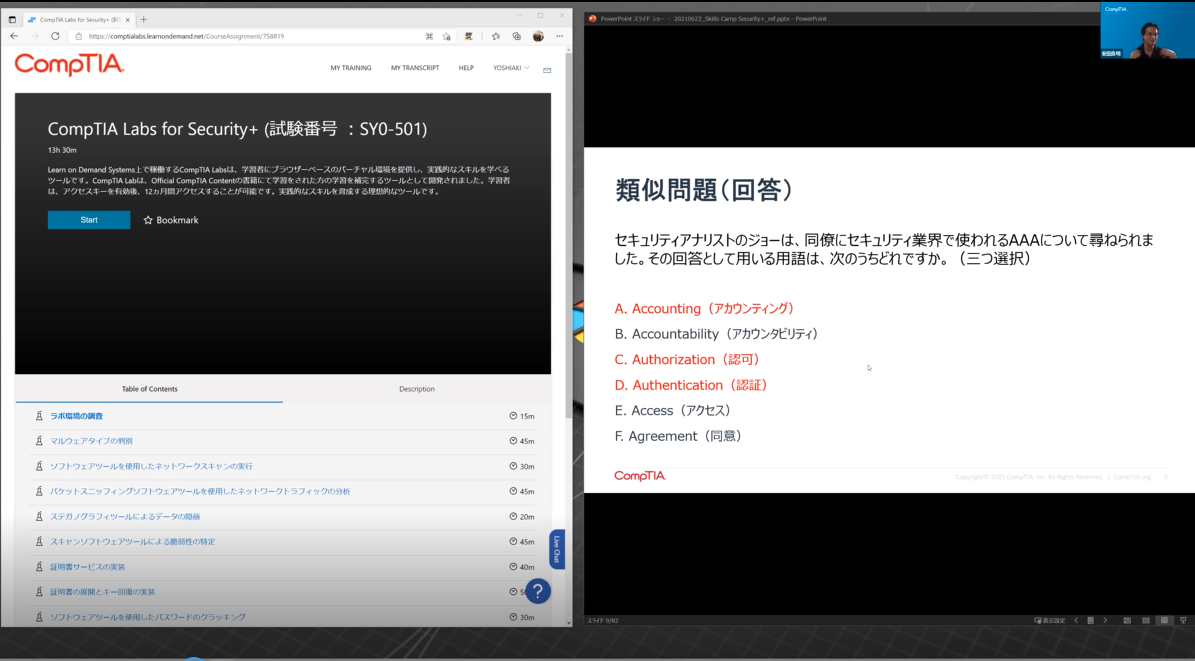Click answer E. Access on the slide

(673, 410)
